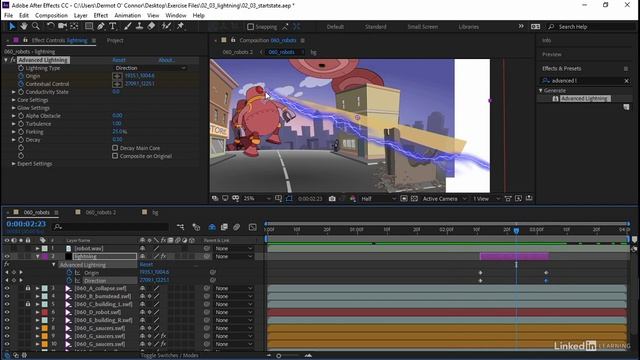This screenshot has width=640, height=360.
Task: Toggle transparency grid in the viewer
Action: click(x=414, y=199)
